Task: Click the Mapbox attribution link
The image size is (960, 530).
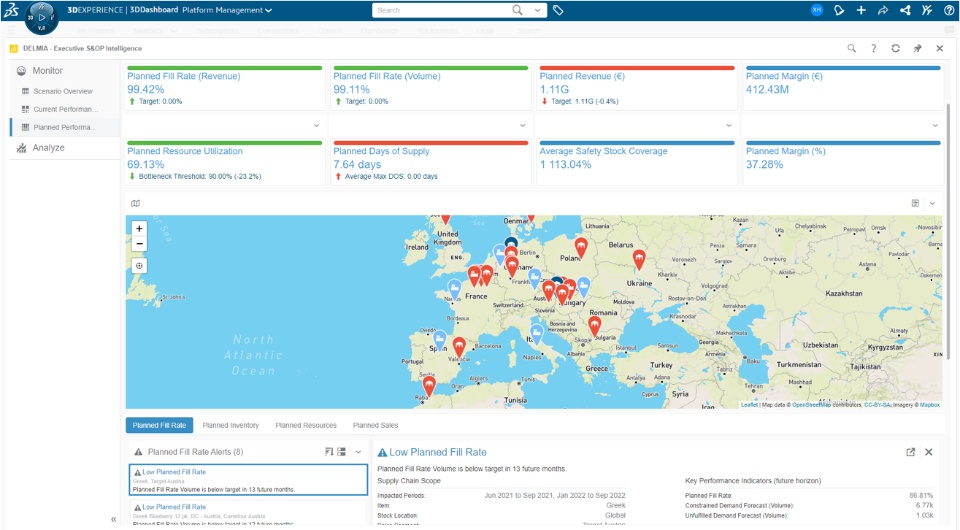Action: pyautogui.click(x=929, y=405)
